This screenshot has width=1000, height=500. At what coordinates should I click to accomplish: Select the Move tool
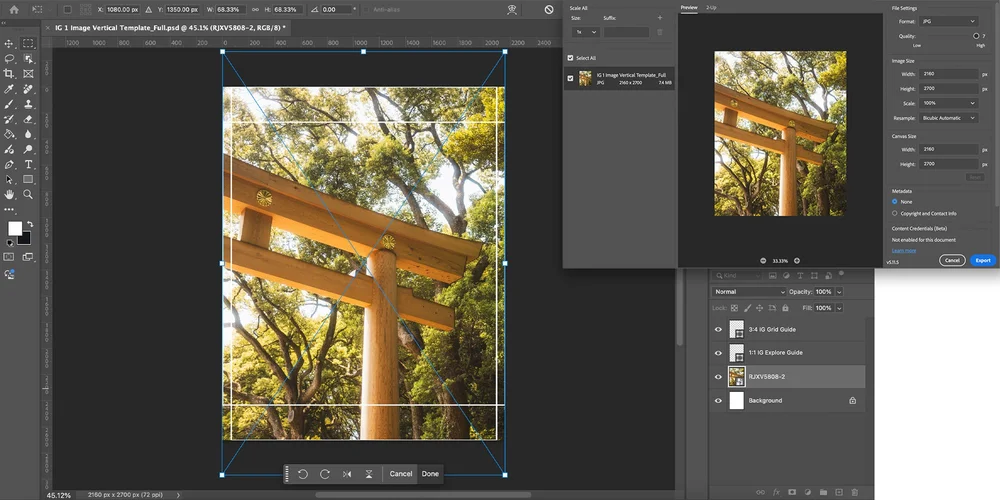click(x=9, y=44)
